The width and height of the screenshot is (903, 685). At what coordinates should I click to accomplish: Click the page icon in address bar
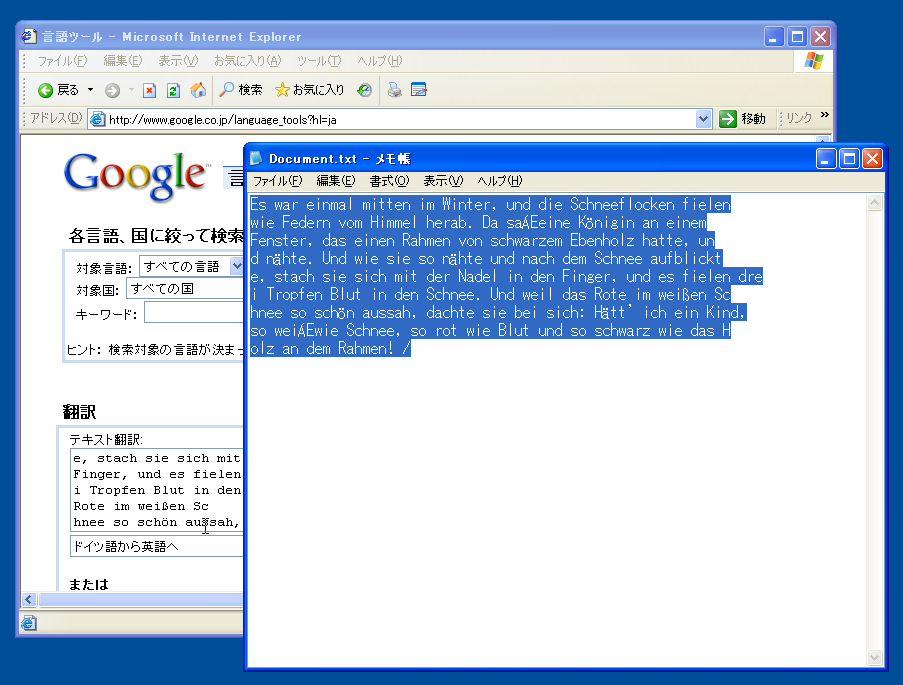click(98, 119)
